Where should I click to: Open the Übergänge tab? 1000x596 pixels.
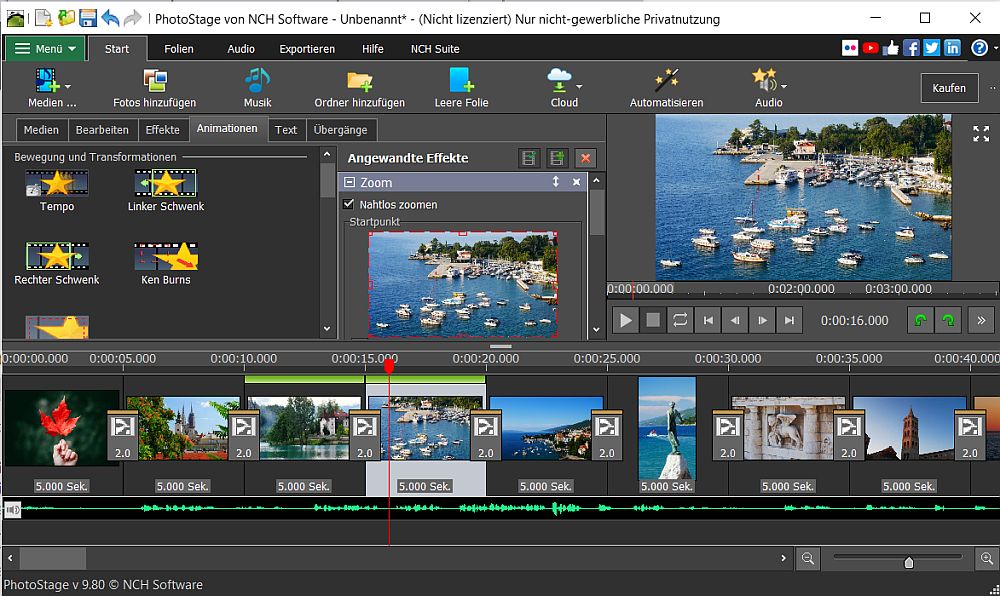pos(340,130)
